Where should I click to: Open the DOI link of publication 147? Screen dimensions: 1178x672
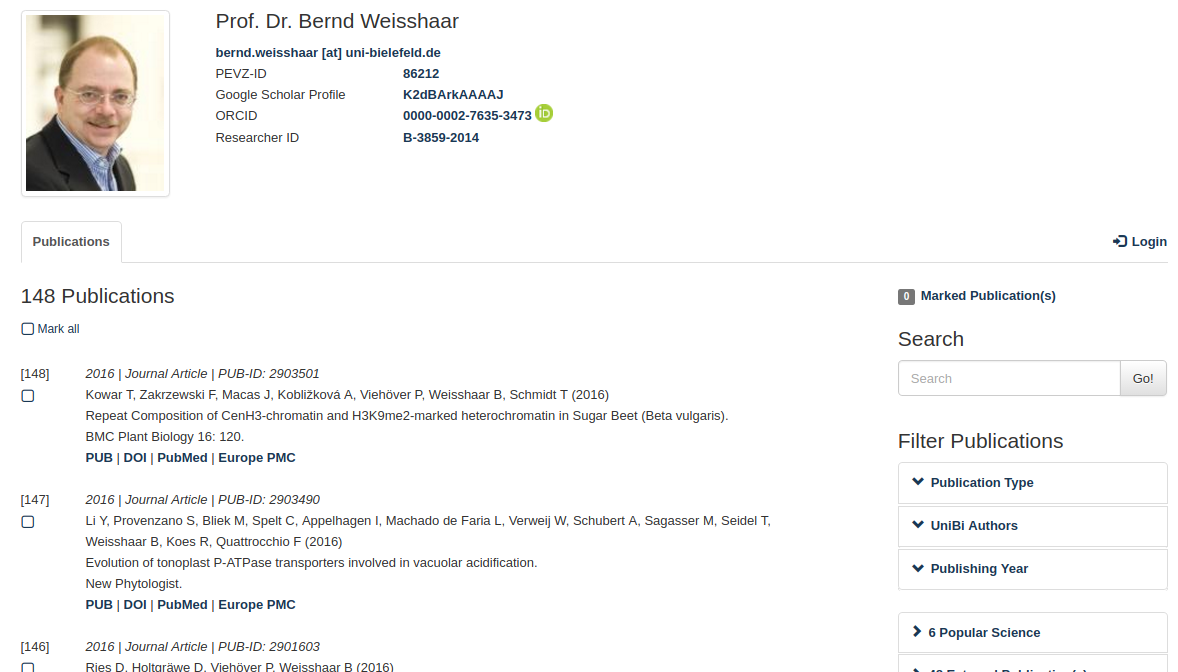[x=135, y=605]
